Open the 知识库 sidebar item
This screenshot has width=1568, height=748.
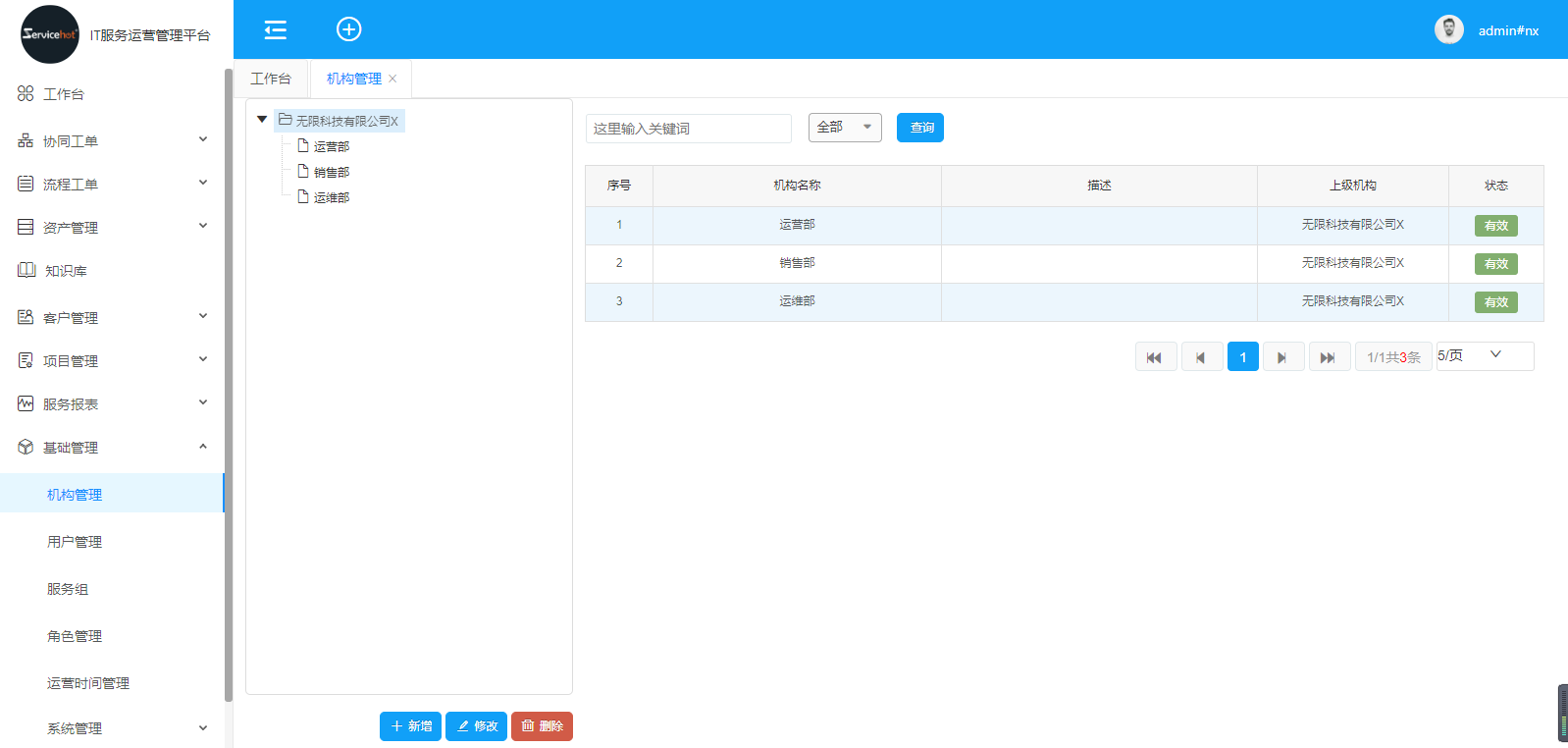coord(66,271)
